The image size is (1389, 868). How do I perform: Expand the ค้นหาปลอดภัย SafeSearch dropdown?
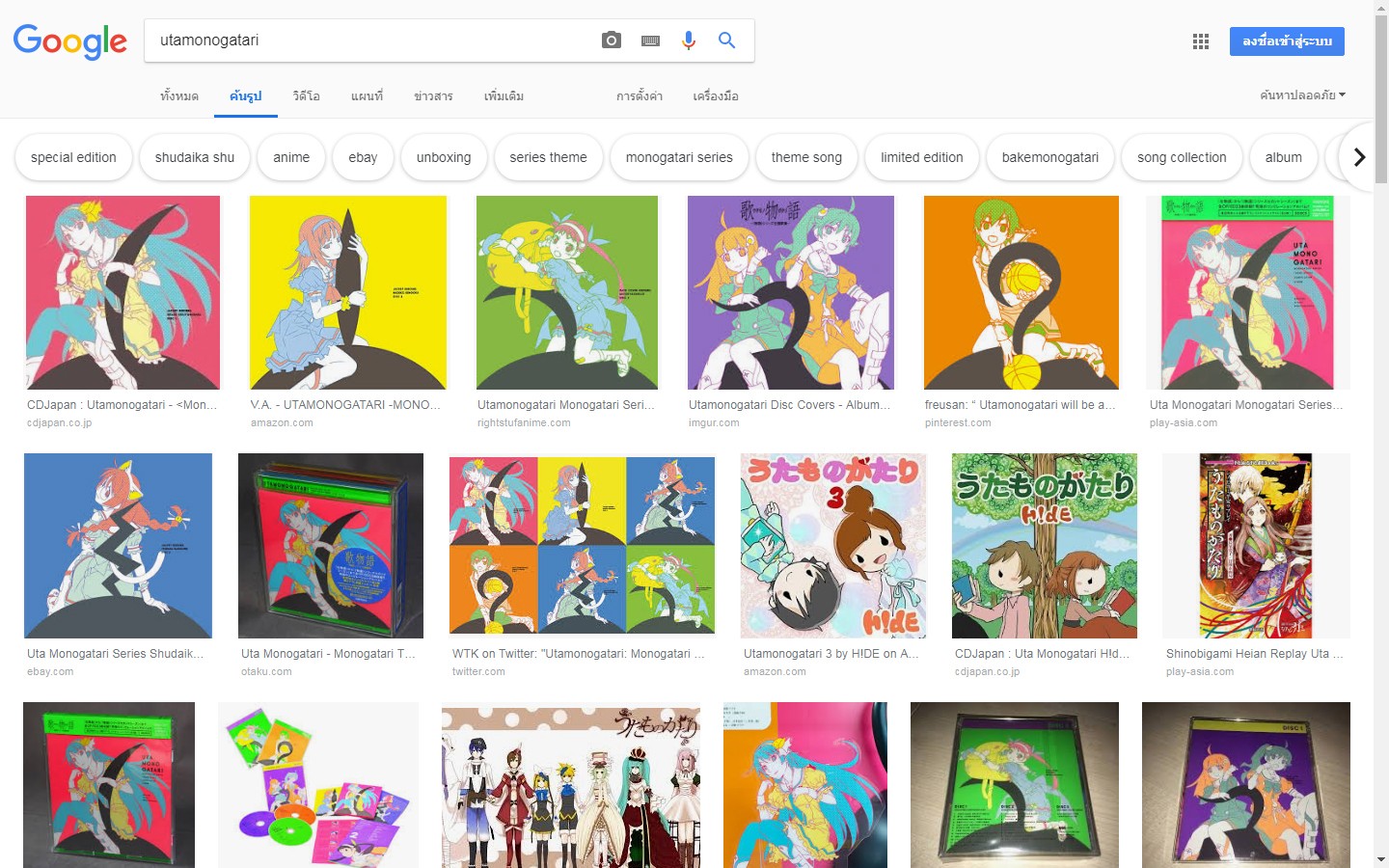[x=1302, y=95]
